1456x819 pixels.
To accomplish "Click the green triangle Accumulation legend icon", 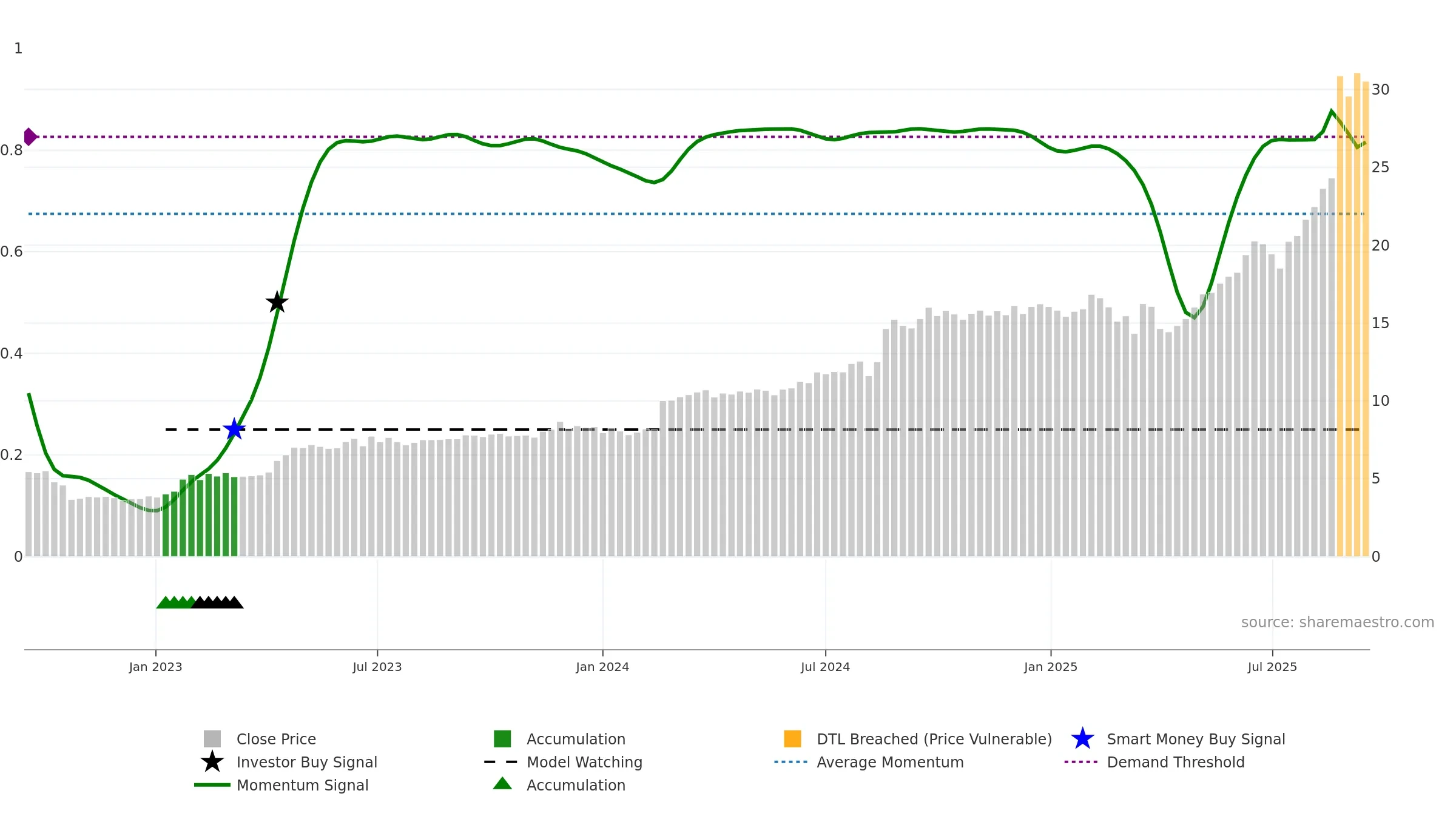I will (502, 784).
